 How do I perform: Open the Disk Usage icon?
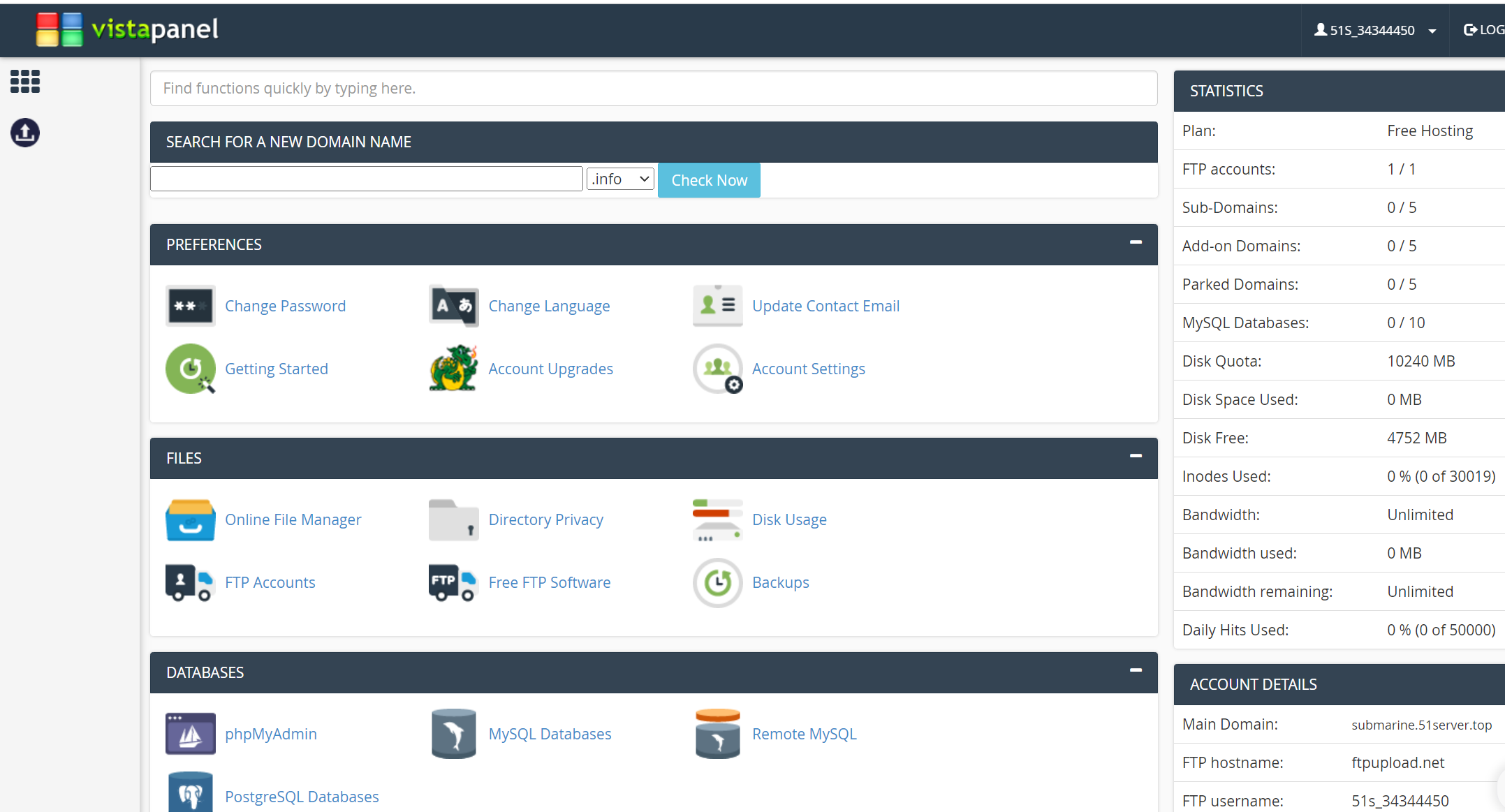(717, 520)
